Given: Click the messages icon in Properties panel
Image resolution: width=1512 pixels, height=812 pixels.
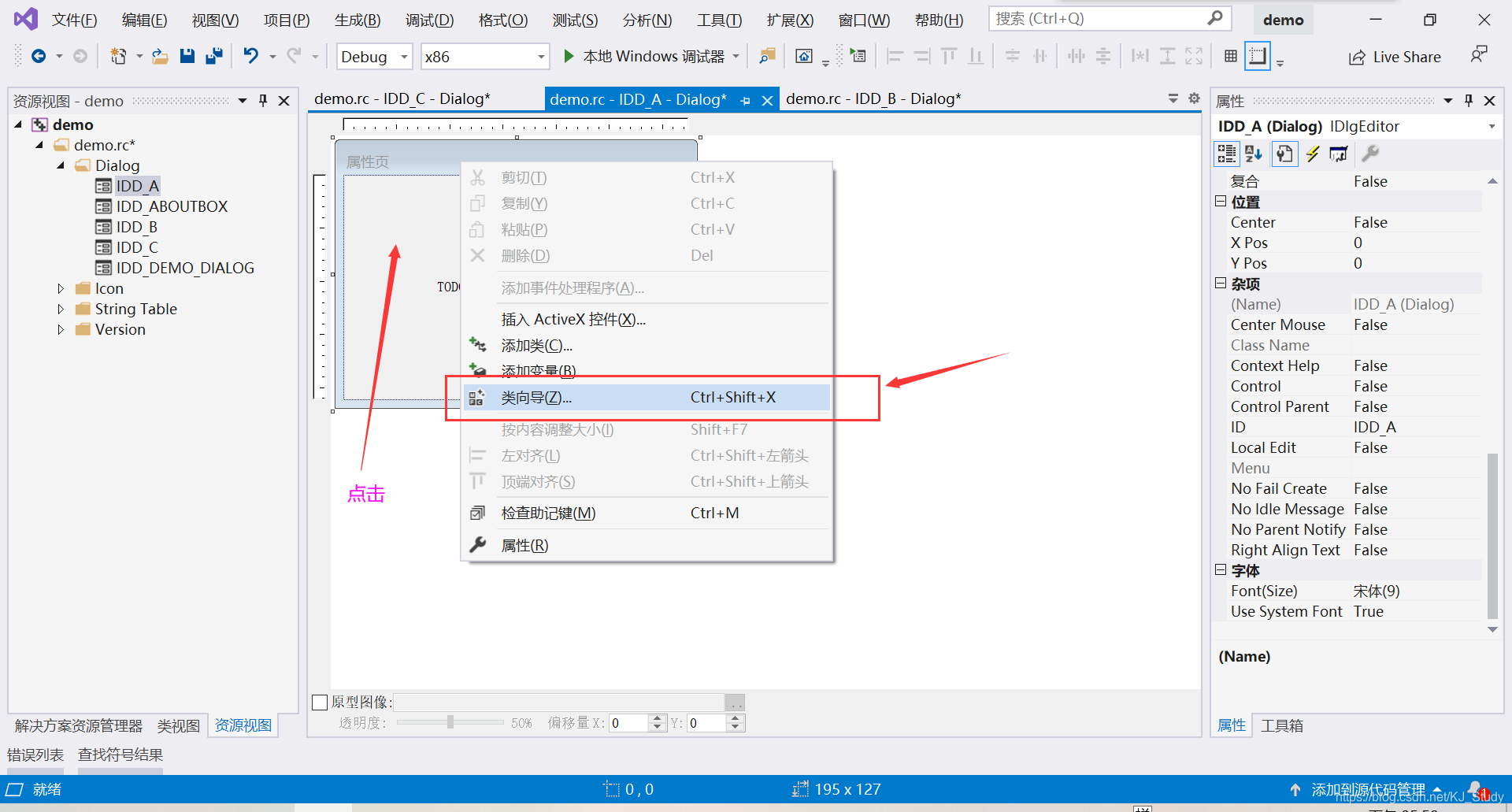Looking at the screenshot, I should pyautogui.click(x=1339, y=154).
